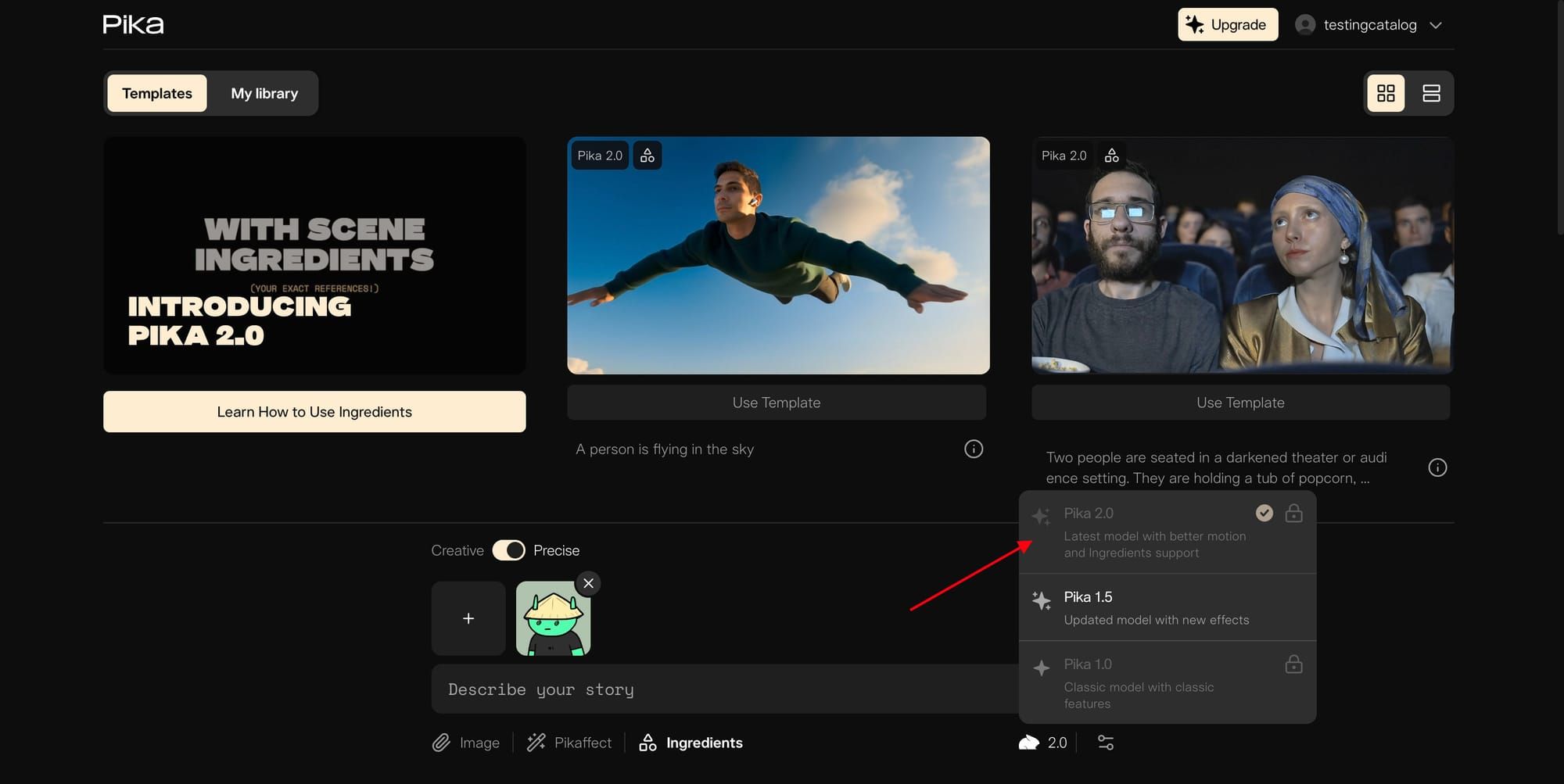1564x784 pixels.
Task: Show info for flying in the sky prompt
Action: 974,449
